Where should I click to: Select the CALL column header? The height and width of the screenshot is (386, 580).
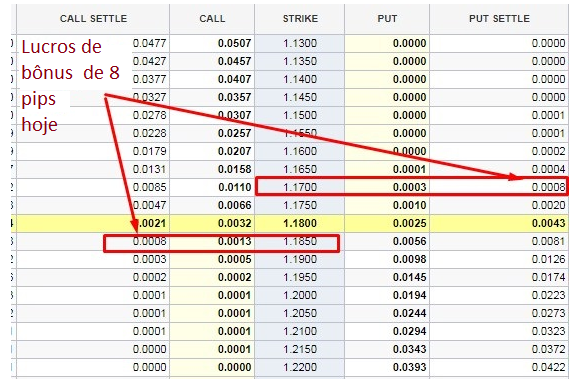tap(212, 18)
